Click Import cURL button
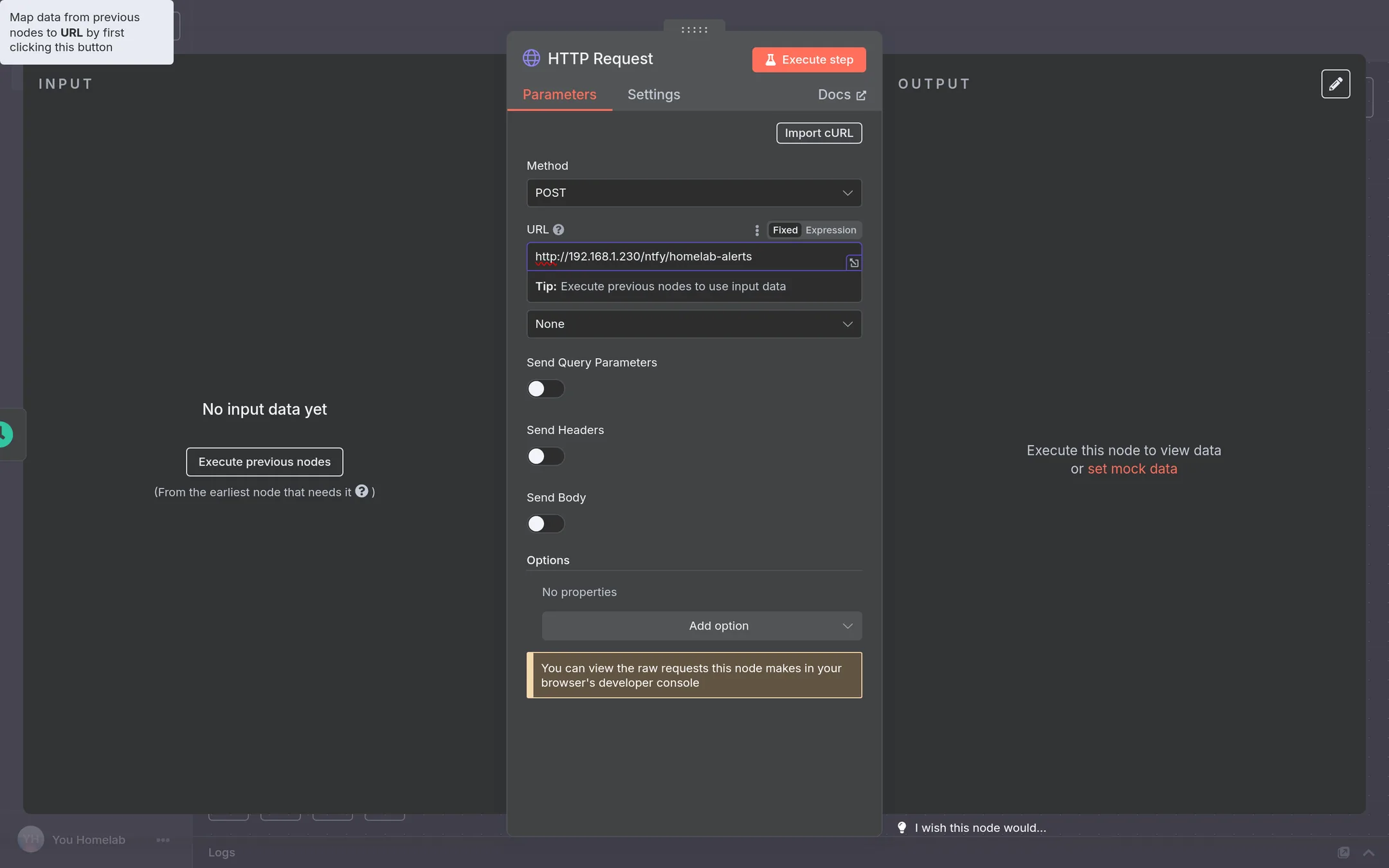 click(819, 133)
